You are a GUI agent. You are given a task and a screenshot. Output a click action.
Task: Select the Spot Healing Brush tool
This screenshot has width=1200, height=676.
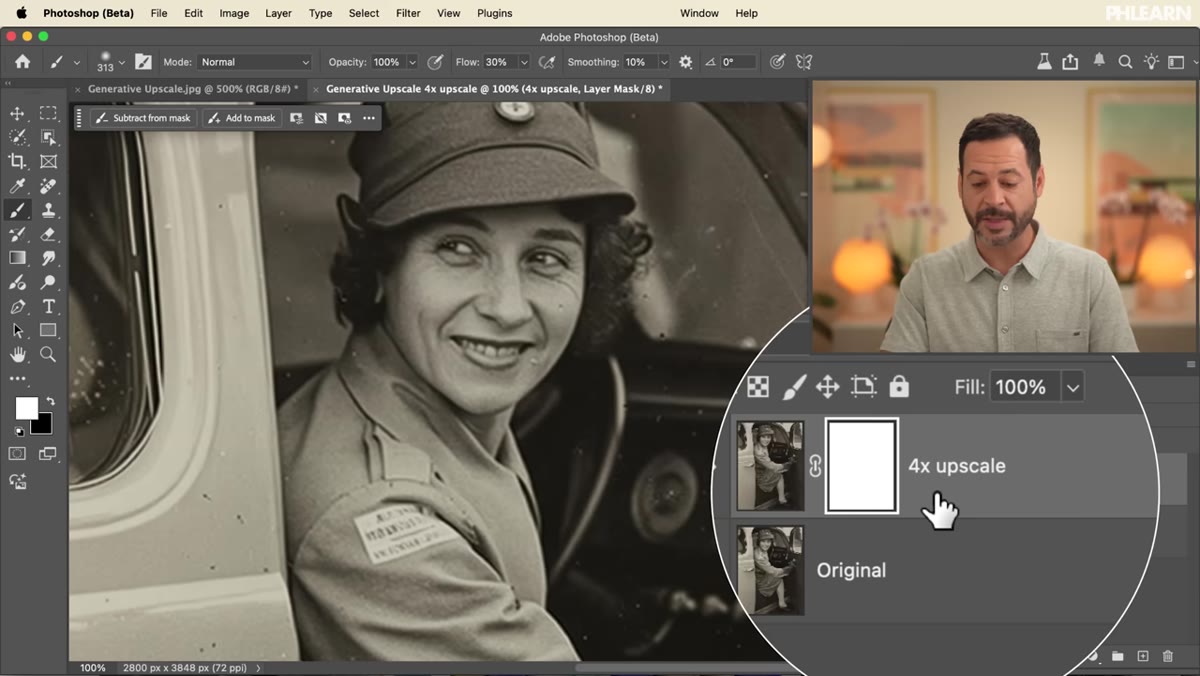point(48,186)
